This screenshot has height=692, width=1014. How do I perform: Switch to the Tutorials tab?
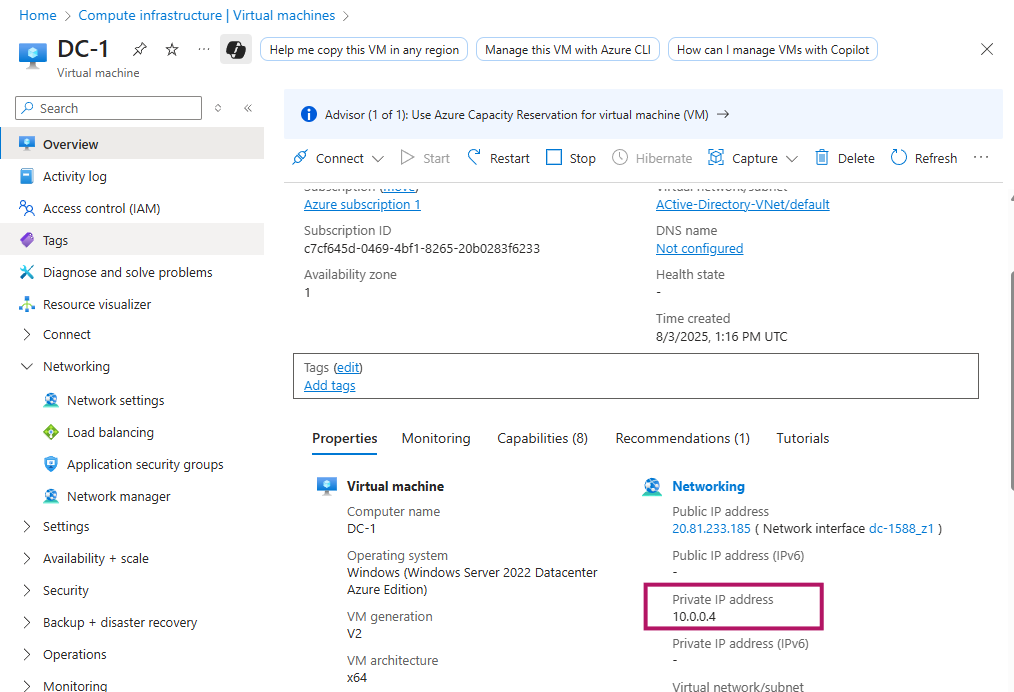[803, 438]
